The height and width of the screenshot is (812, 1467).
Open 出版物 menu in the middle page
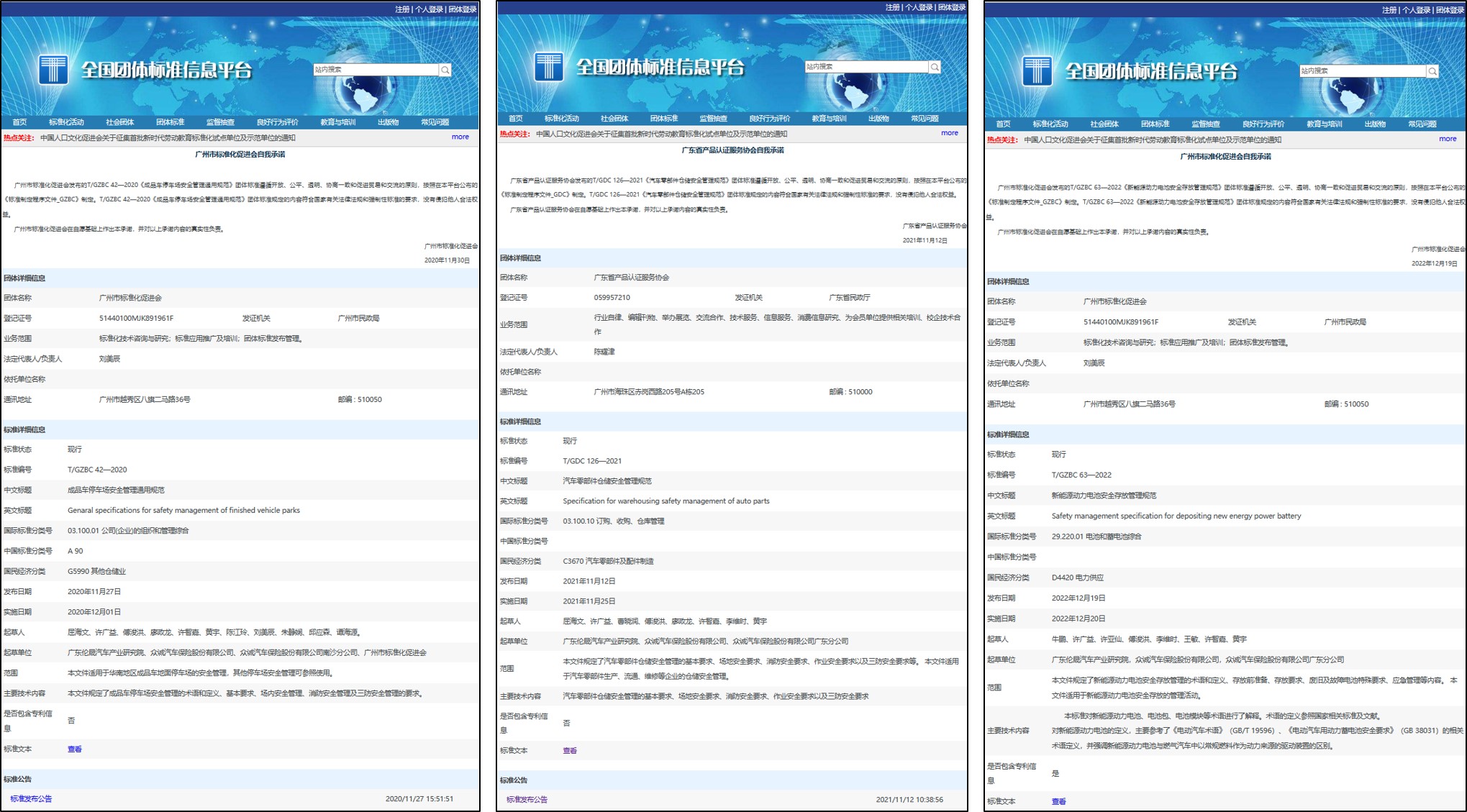(x=878, y=119)
